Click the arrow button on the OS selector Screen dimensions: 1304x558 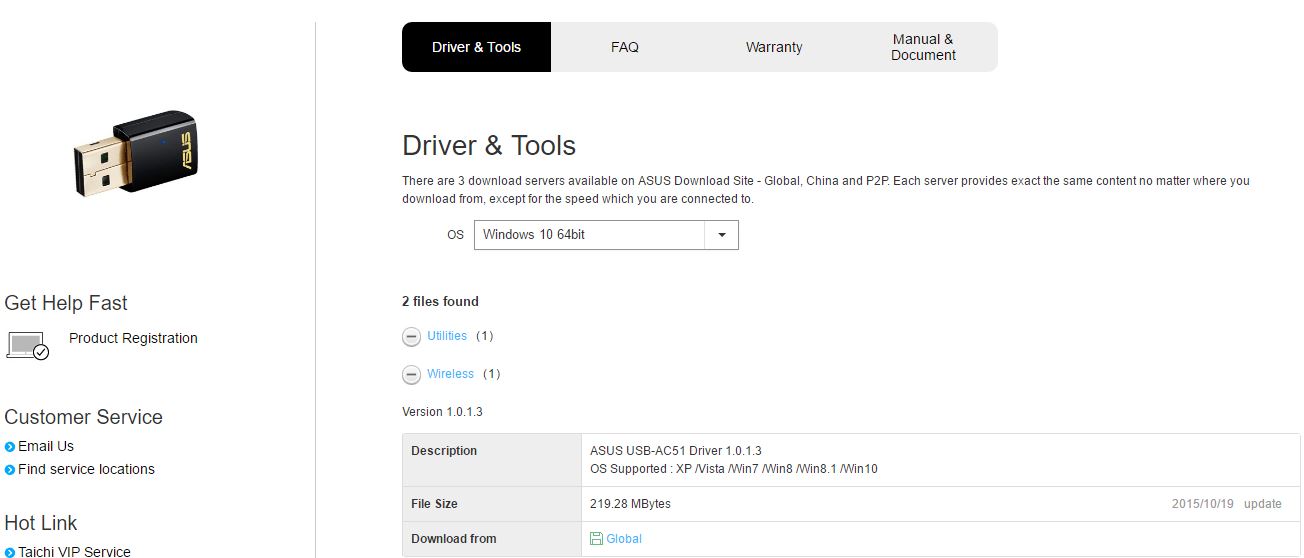coord(721,235)
